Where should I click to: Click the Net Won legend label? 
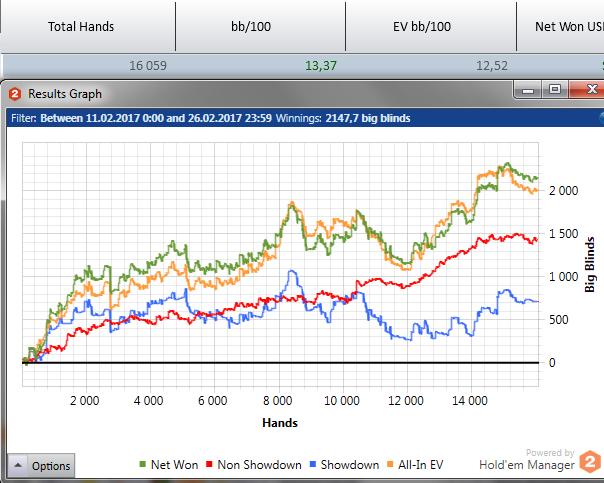click(x=174, y=465)
